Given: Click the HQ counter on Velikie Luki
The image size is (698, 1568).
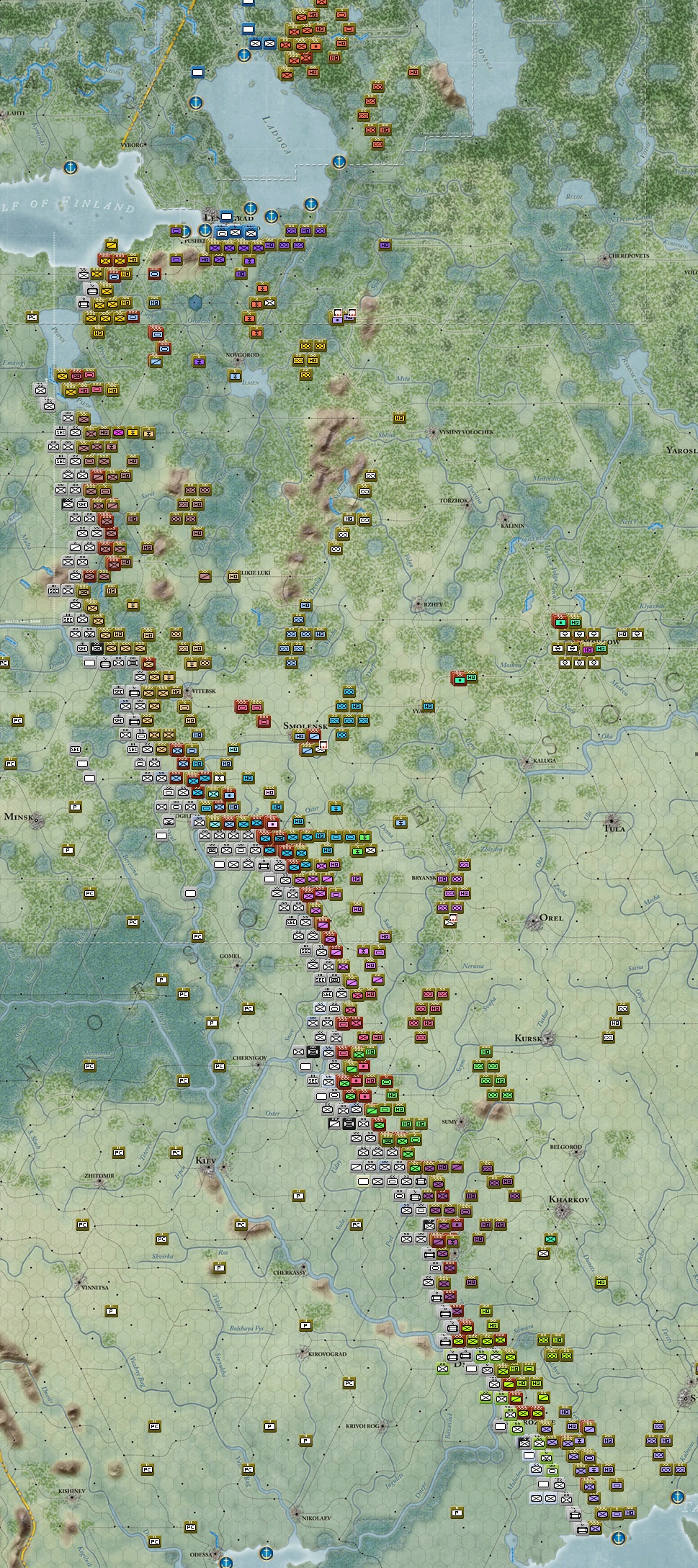Looking at the screenshot, I should 233,576.
